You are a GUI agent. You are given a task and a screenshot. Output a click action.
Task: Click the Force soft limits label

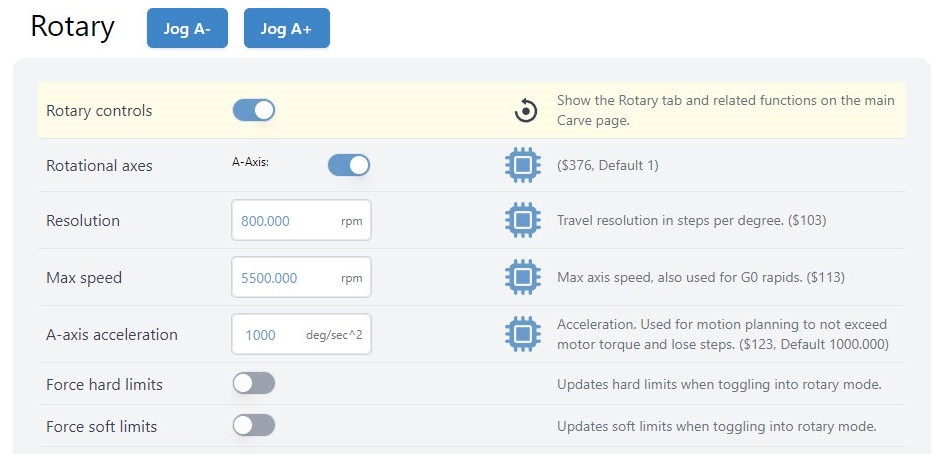pos(101,427)
